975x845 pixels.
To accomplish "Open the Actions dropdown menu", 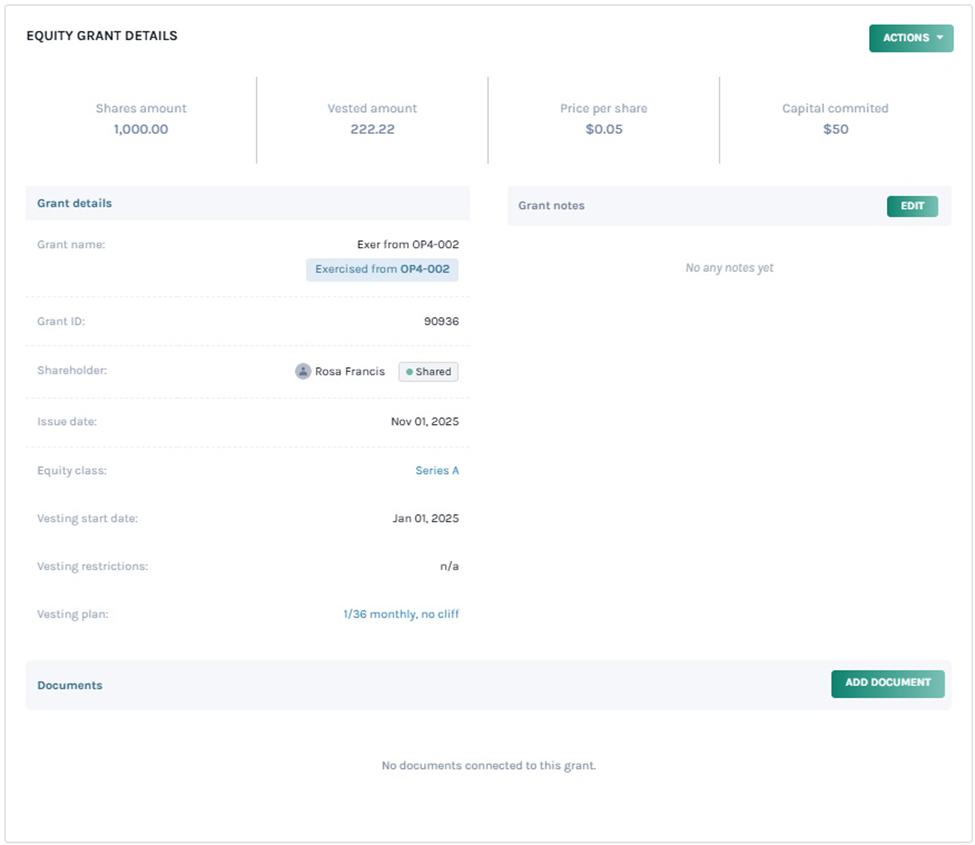I will tap(910, 38).
